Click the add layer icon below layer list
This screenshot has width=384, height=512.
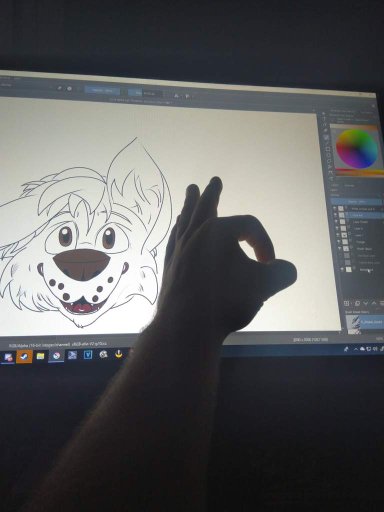(x=347, y=303)
